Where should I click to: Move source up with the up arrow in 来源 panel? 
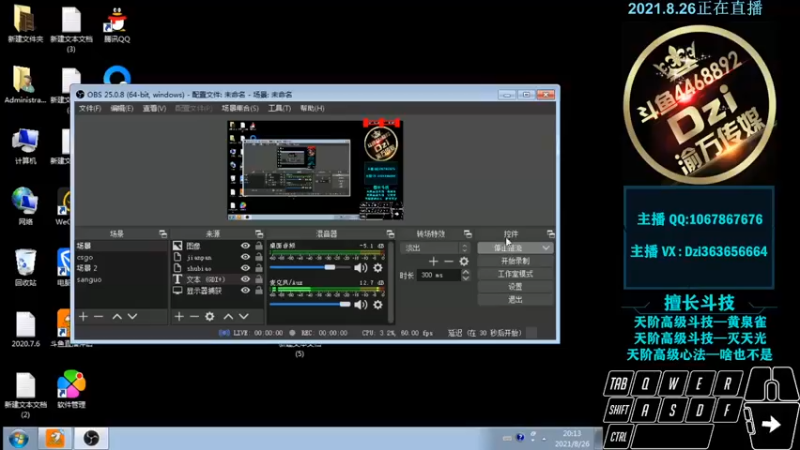(228, 316)
